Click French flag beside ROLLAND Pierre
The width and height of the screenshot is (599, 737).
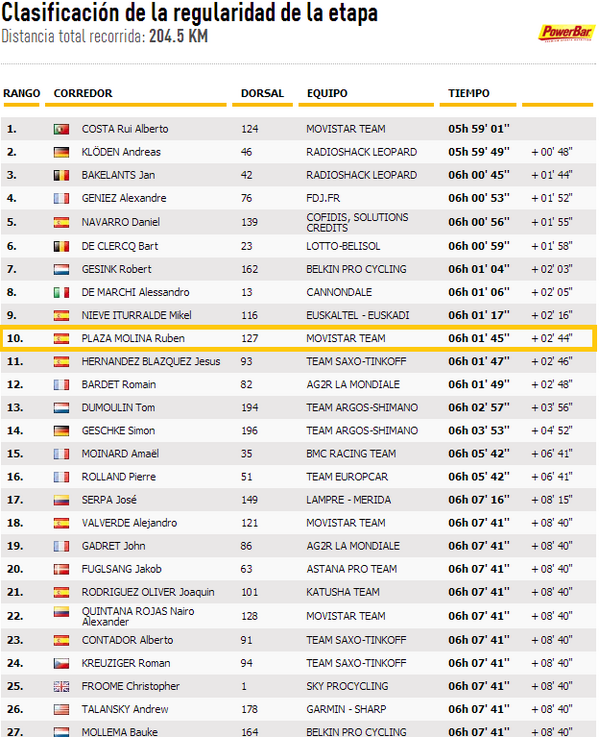61,477
